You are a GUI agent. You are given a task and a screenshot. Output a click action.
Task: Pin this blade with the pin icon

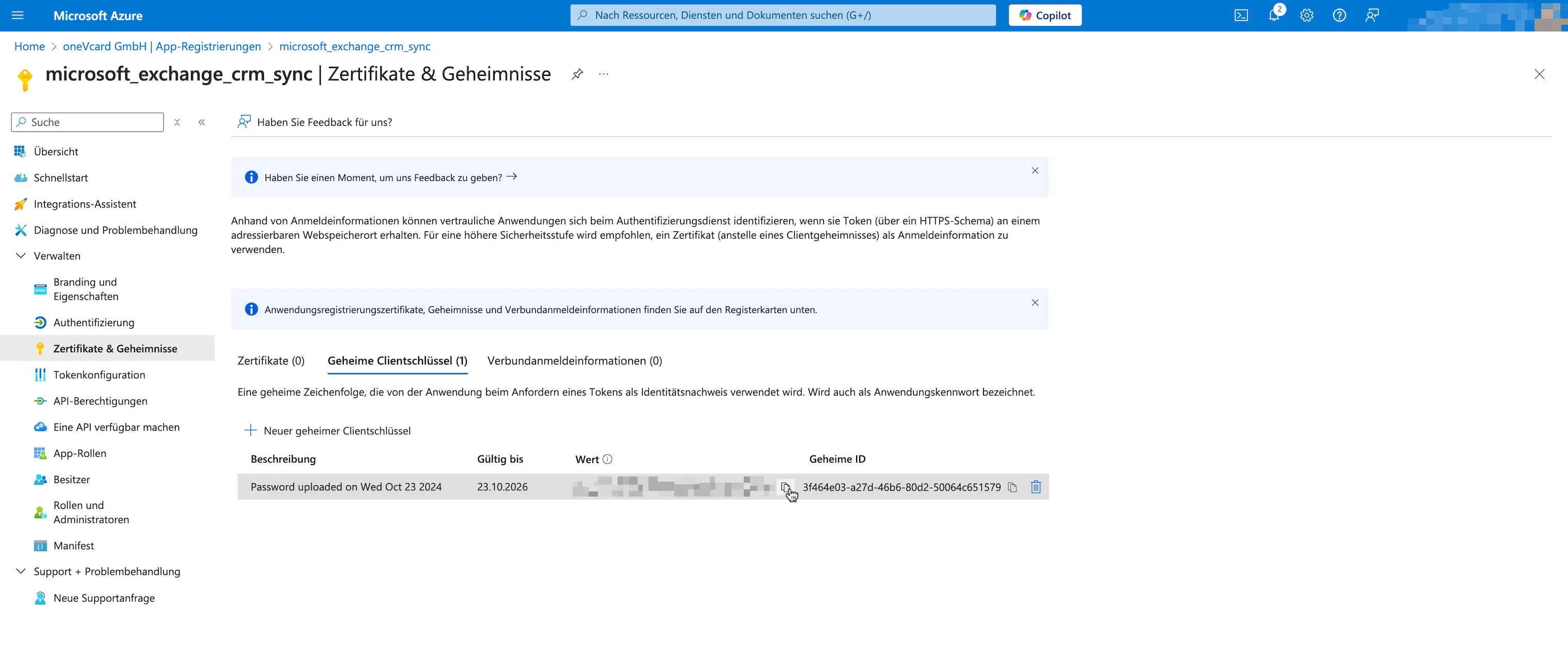(x=577, y=74)
